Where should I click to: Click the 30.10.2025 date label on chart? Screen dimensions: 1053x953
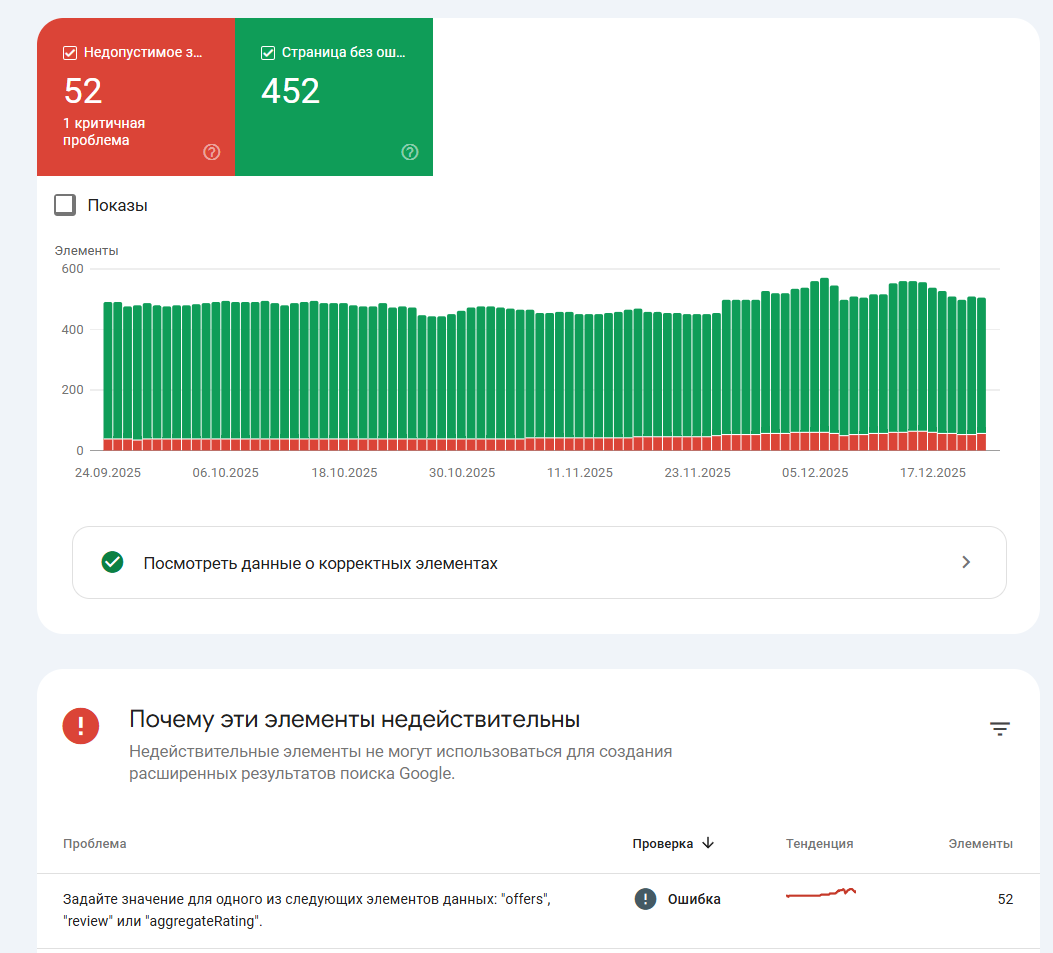point(462,473)
